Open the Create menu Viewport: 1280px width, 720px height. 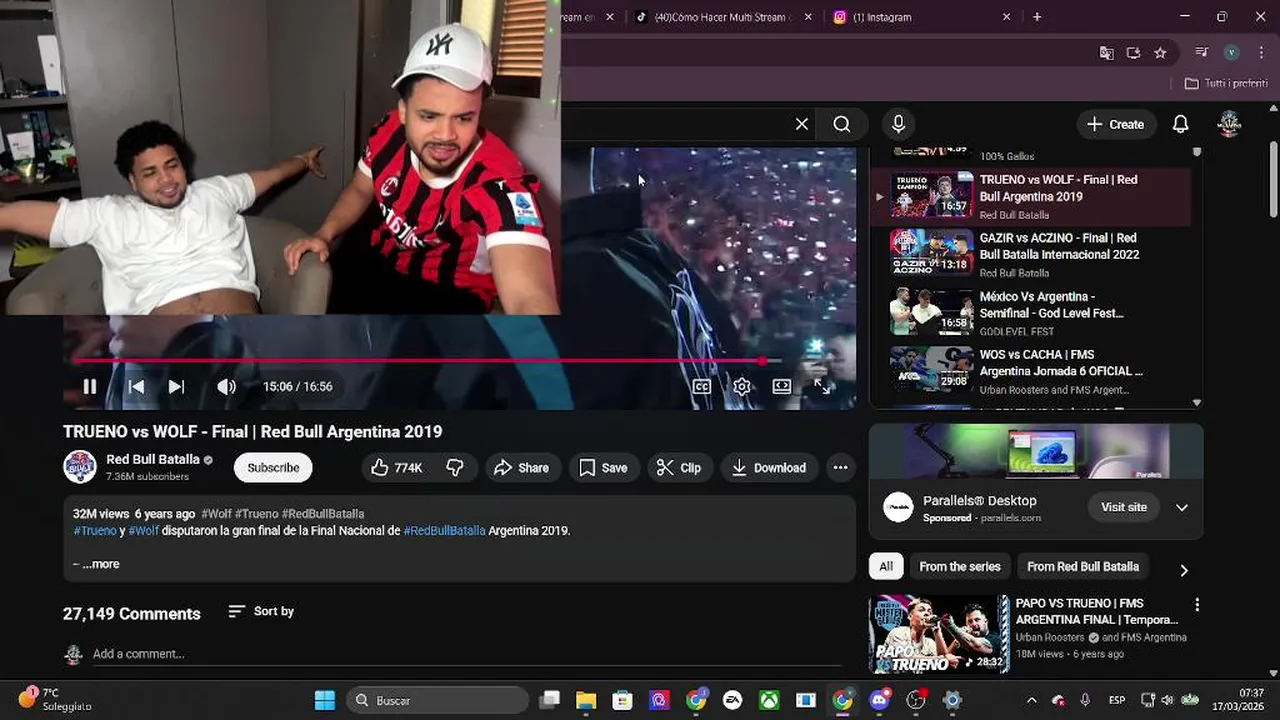[x=1115, y=124]
